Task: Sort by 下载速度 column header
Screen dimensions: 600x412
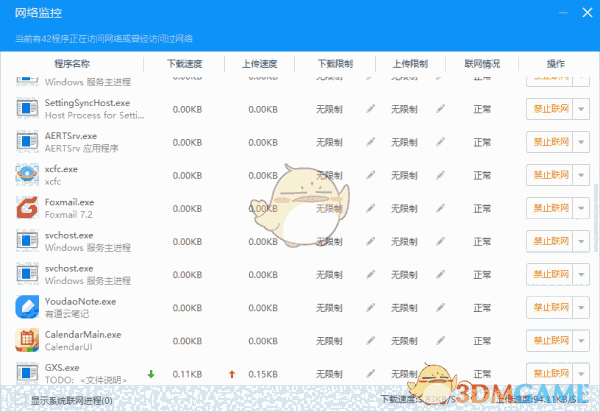Action: pos(184,64)
